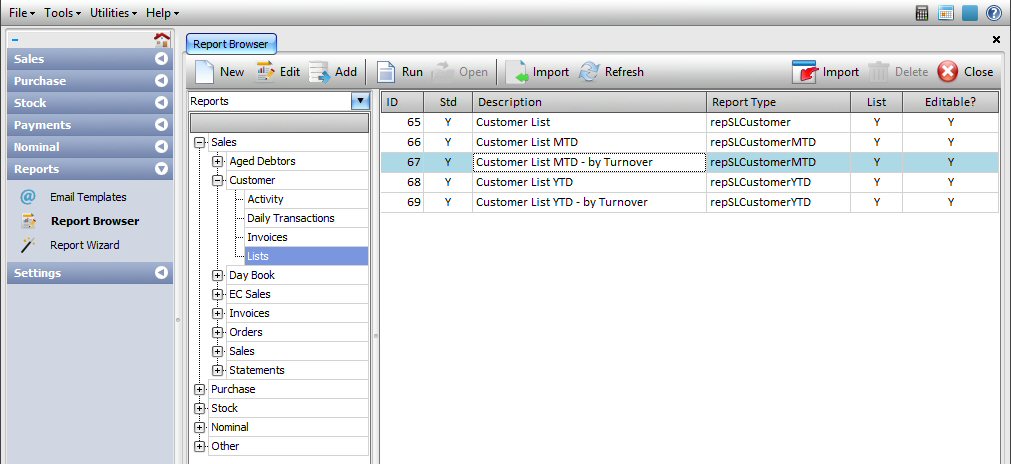Click the New report toolbar icon
Image resolution: width=1011 pixels, height=464 pixels.
tap(204, 72)
